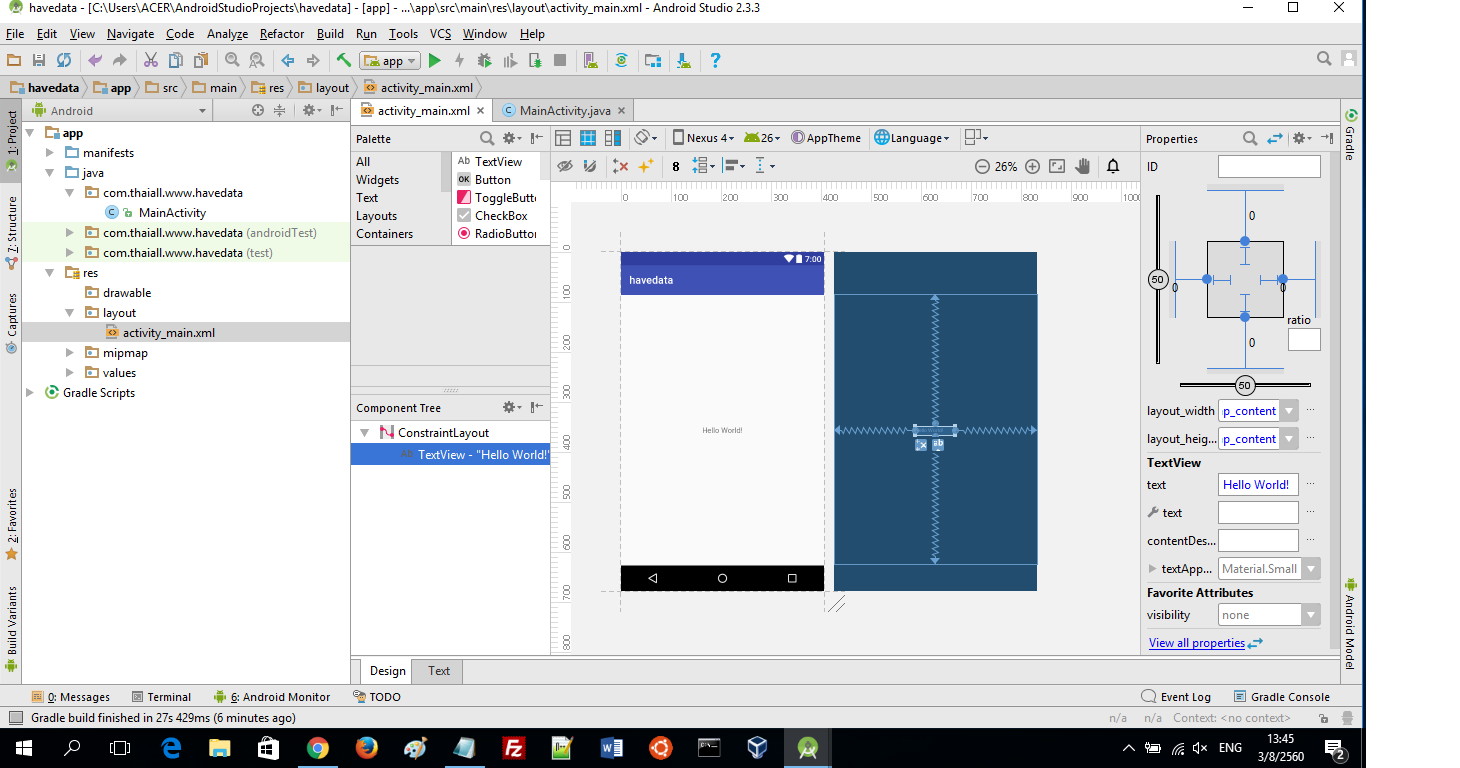Click the ID input field
This screenshot has height=768, width=1460.
[1269, 166]
